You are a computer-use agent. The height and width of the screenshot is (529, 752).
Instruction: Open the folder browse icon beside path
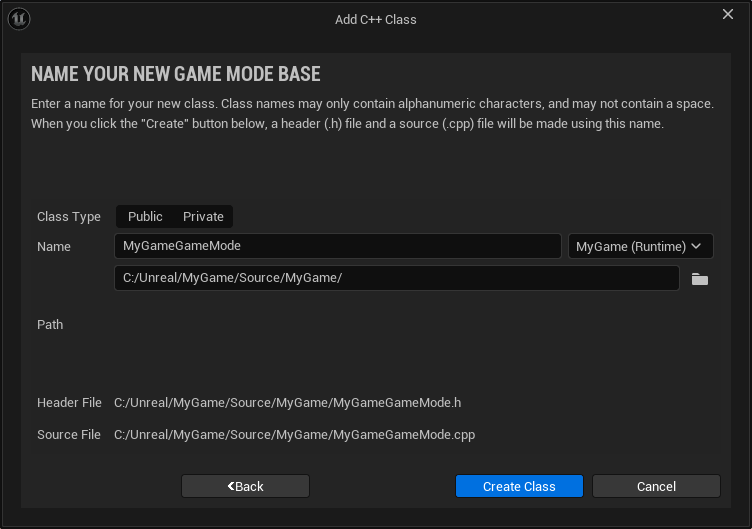coord(700,279)
